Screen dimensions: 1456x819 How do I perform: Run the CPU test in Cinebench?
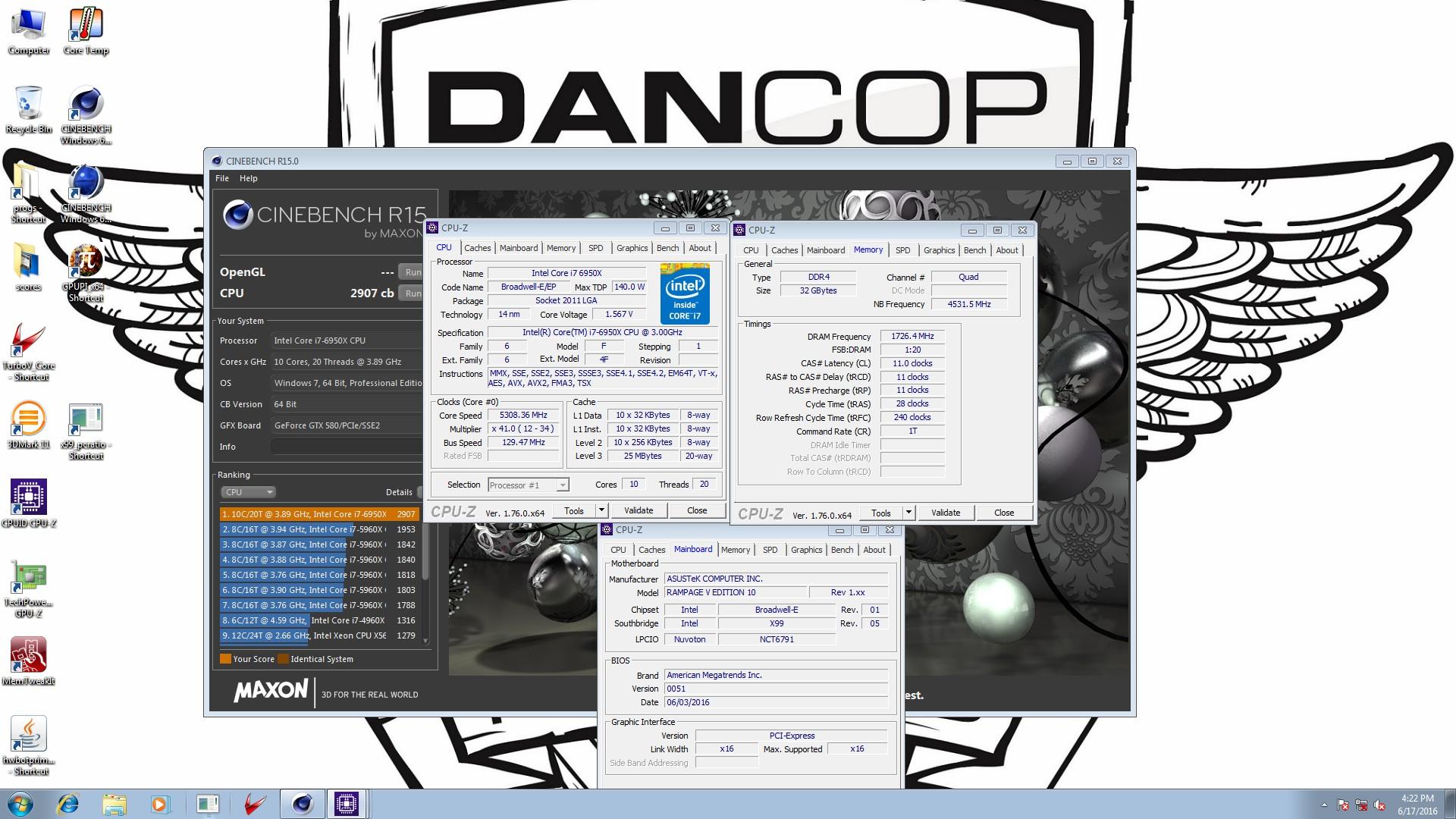tap(412, 293)
